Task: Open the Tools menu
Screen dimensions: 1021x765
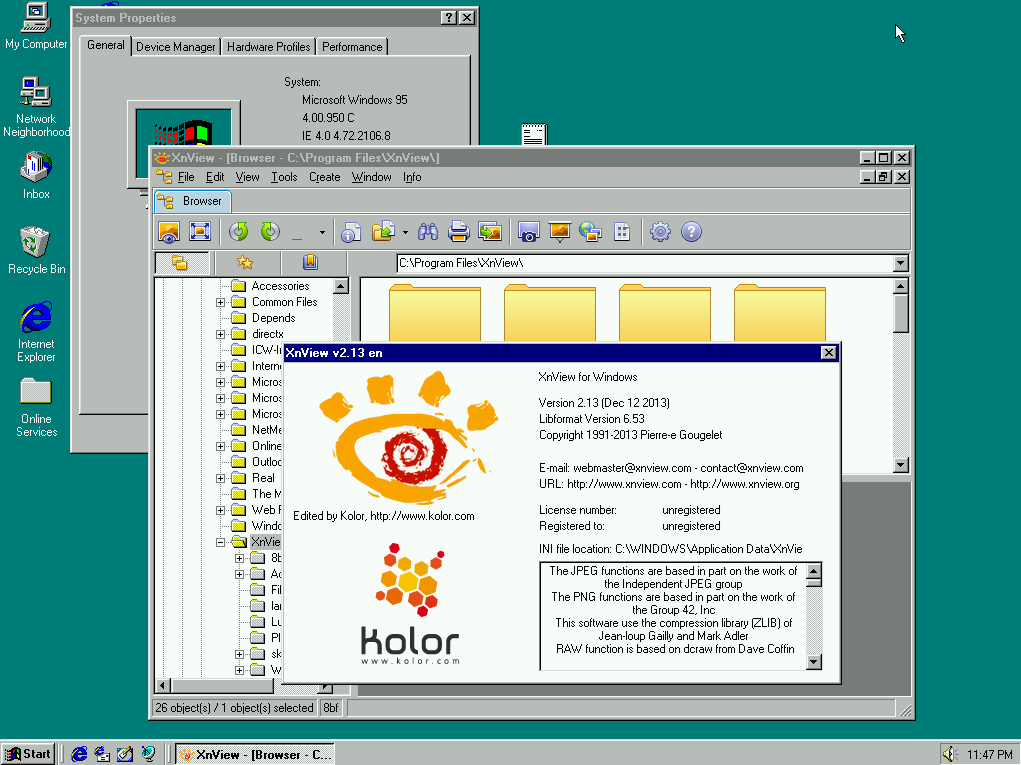Action: (x=284, y=177)
